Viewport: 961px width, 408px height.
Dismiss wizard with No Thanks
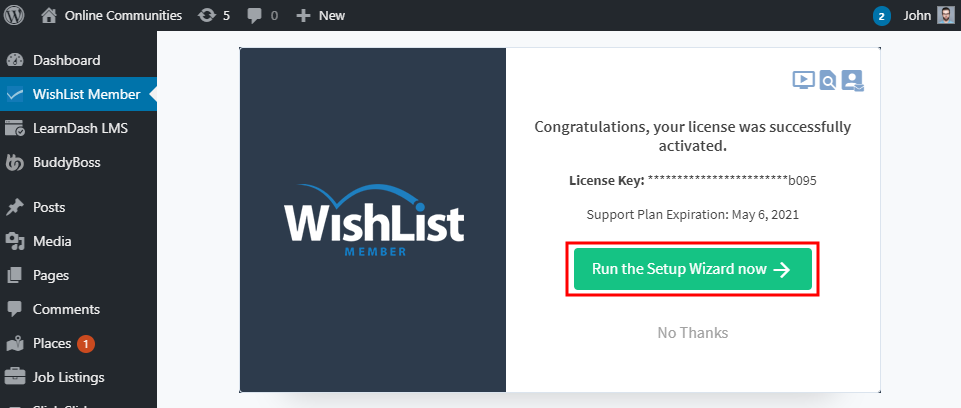pyautogui.click(x=692, y=332)
